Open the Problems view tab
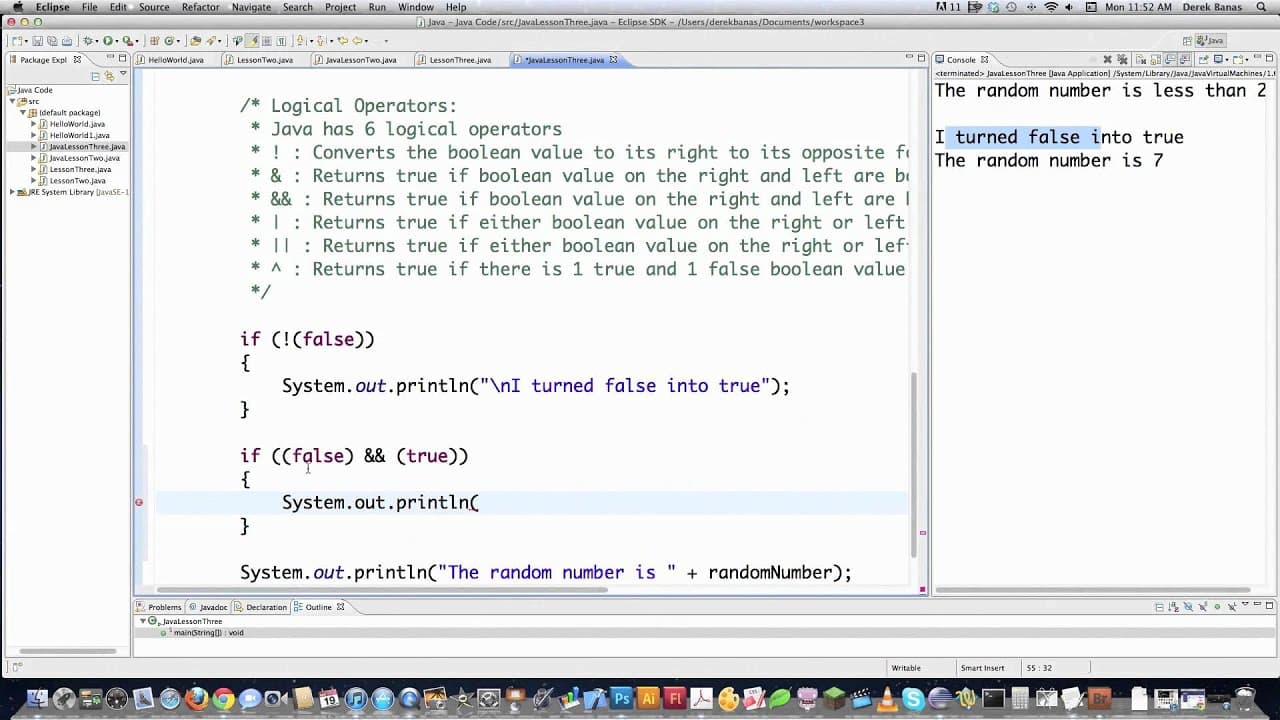This screenshot has width=1280, height=720. (164, 607)
